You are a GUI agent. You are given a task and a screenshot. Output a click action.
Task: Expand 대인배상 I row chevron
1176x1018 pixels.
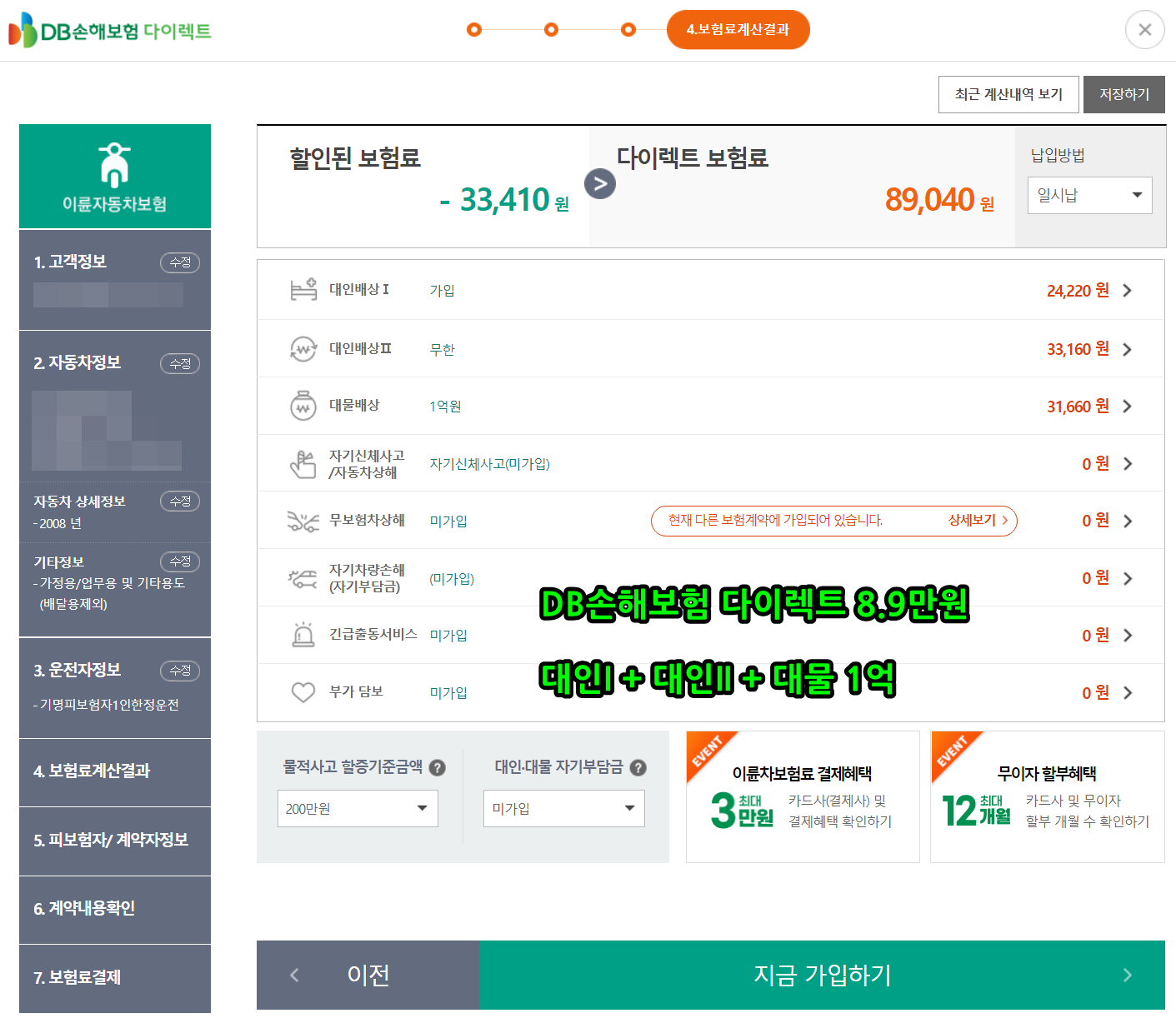(1128, 291)
